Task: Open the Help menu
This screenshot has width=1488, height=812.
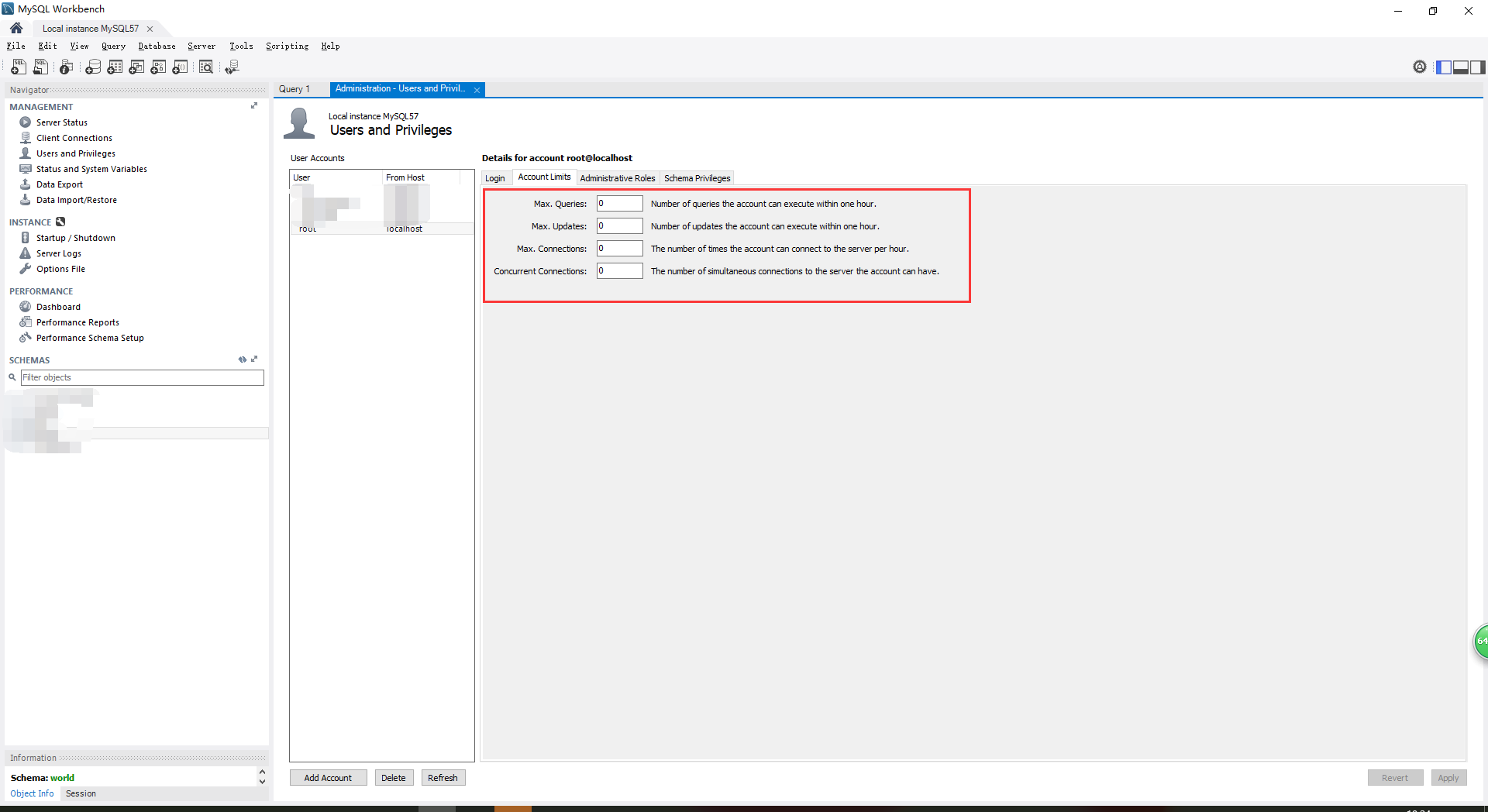Action: (x=330, y=46)
